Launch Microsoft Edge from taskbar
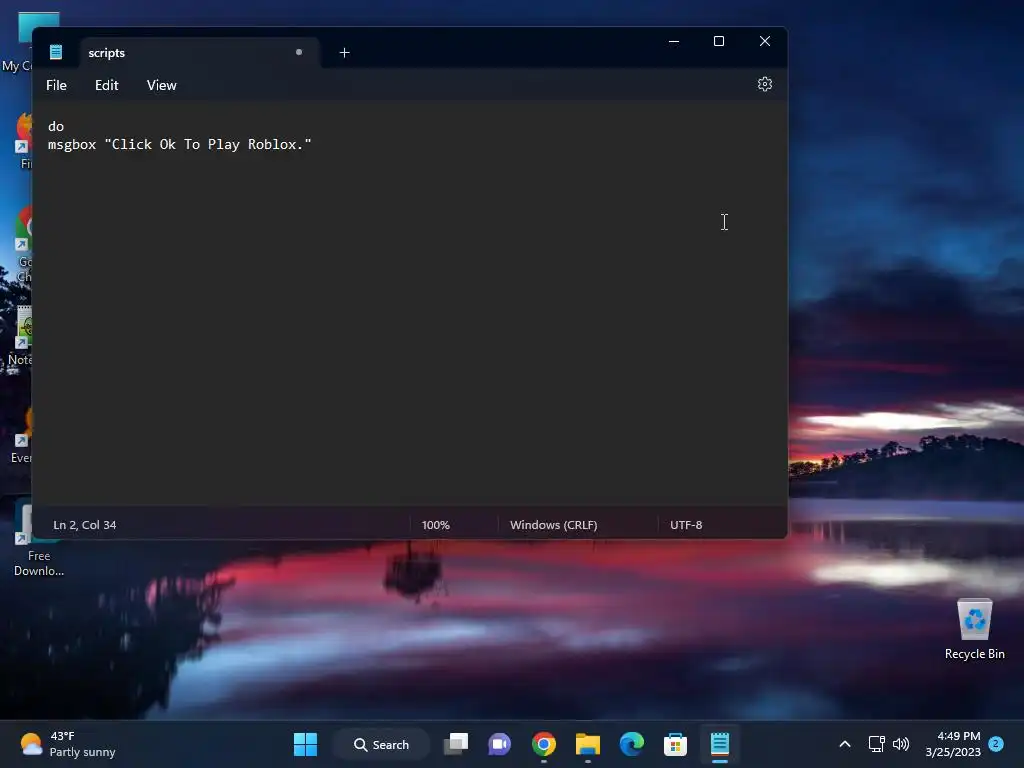 [632, 744]
